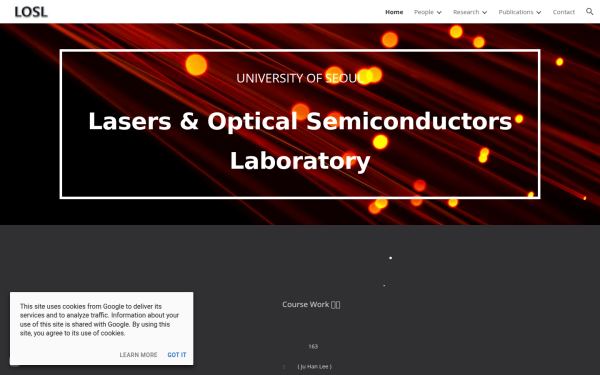Image resolution: width=600 pixels, height=375 pixels.
Task: Expand the People dropdown chevron
Action: point(439,12)
